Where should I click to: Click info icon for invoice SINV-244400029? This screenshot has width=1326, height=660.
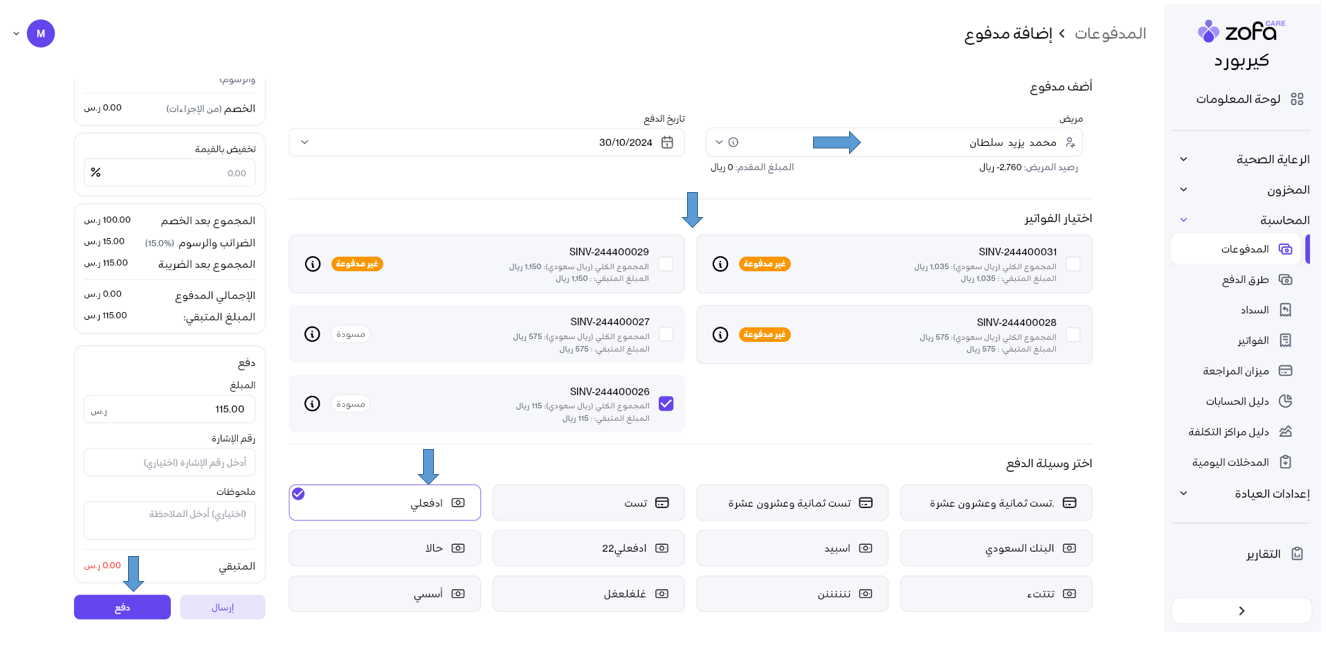[x=313, y=264]
